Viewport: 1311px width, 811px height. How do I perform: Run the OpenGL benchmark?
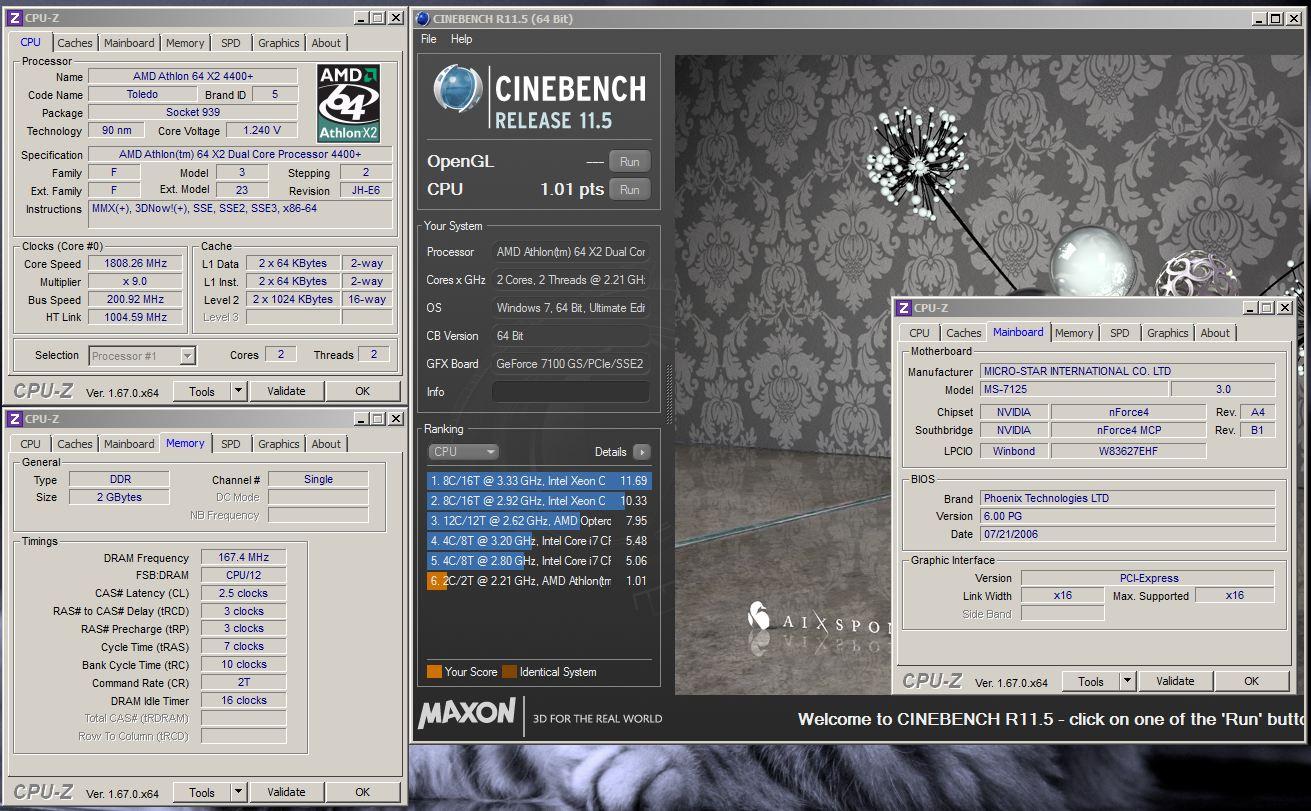(x=630, y=161)
